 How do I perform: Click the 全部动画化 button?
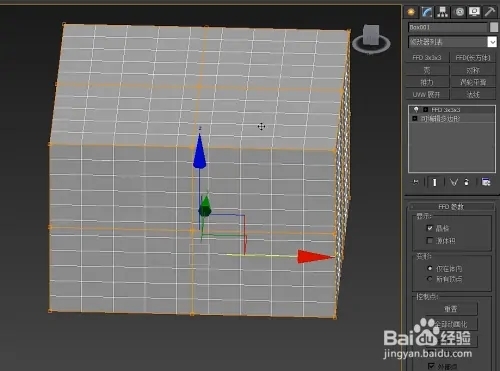click(451, 324)
